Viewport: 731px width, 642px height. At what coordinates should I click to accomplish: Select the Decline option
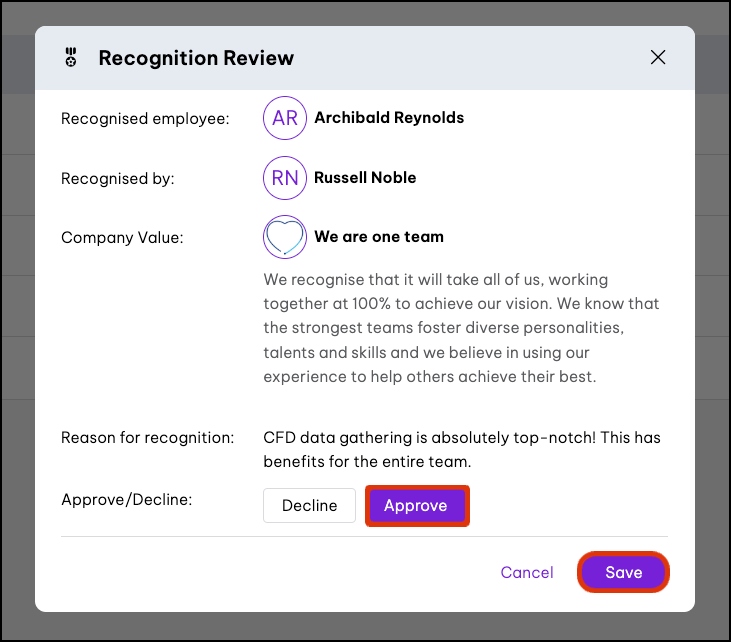309,505
